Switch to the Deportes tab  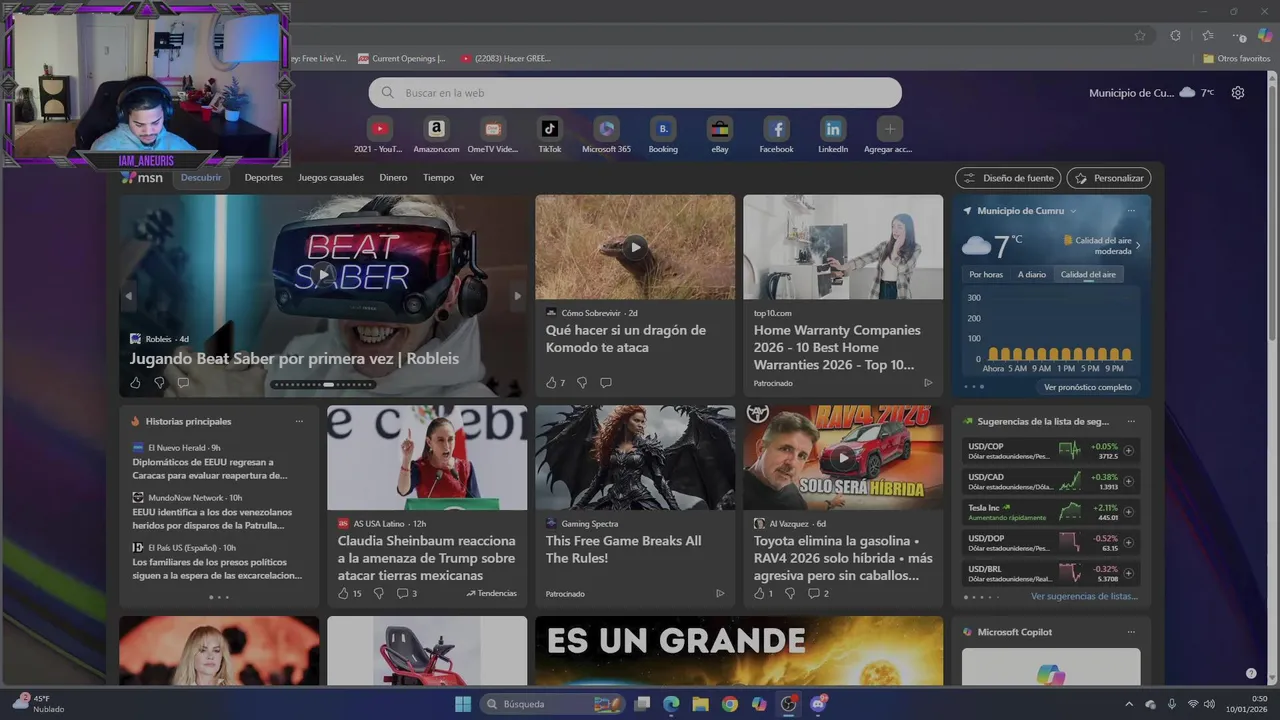pyautogui.click(x=264, y=178)
